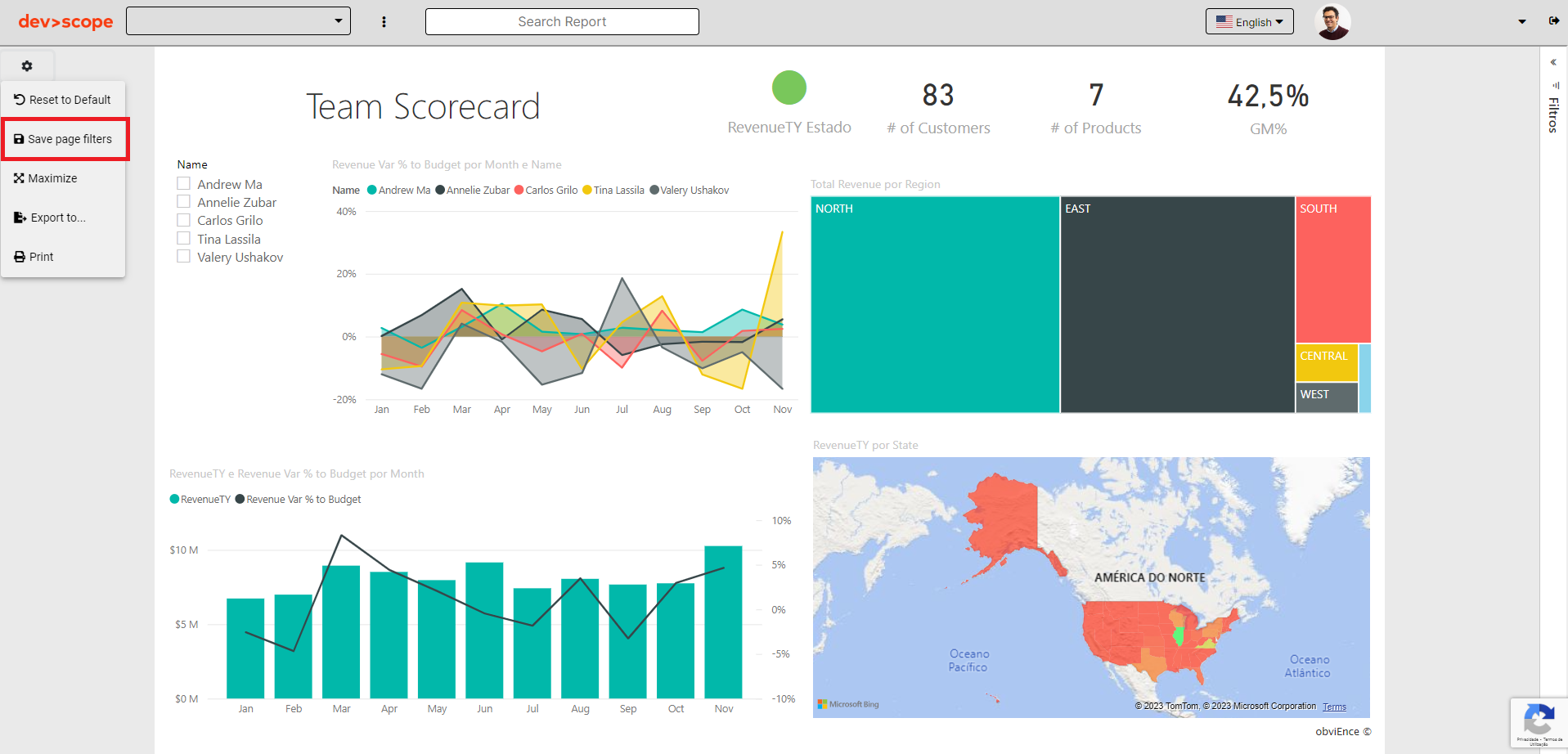The width and height of the screenshot is (1568, 754).
Task: Check the Valery Ushakov checkbox
Action: (x=183, y=257)
